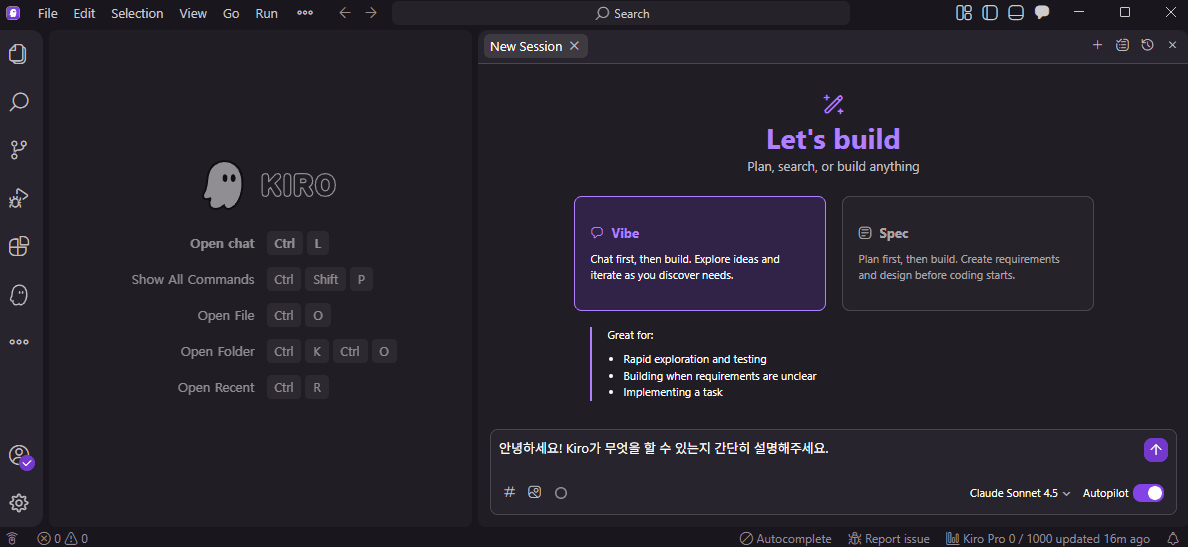Open the additional views ellipsis in activity bar
The height and width of the screenshot is (547, 1188).
(18, 342)
